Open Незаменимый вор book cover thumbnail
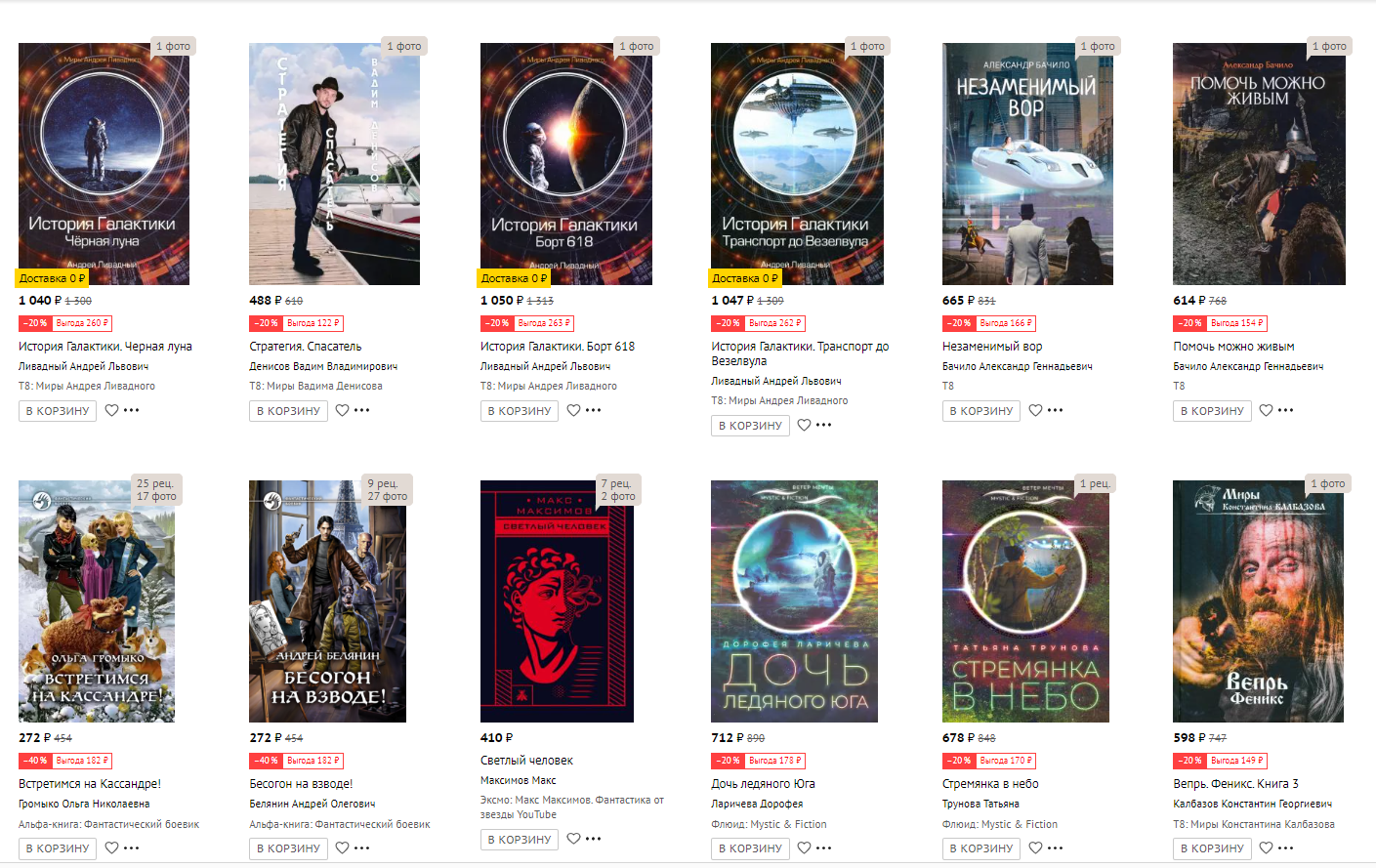1376x868 pixels. click(1027, 164)
